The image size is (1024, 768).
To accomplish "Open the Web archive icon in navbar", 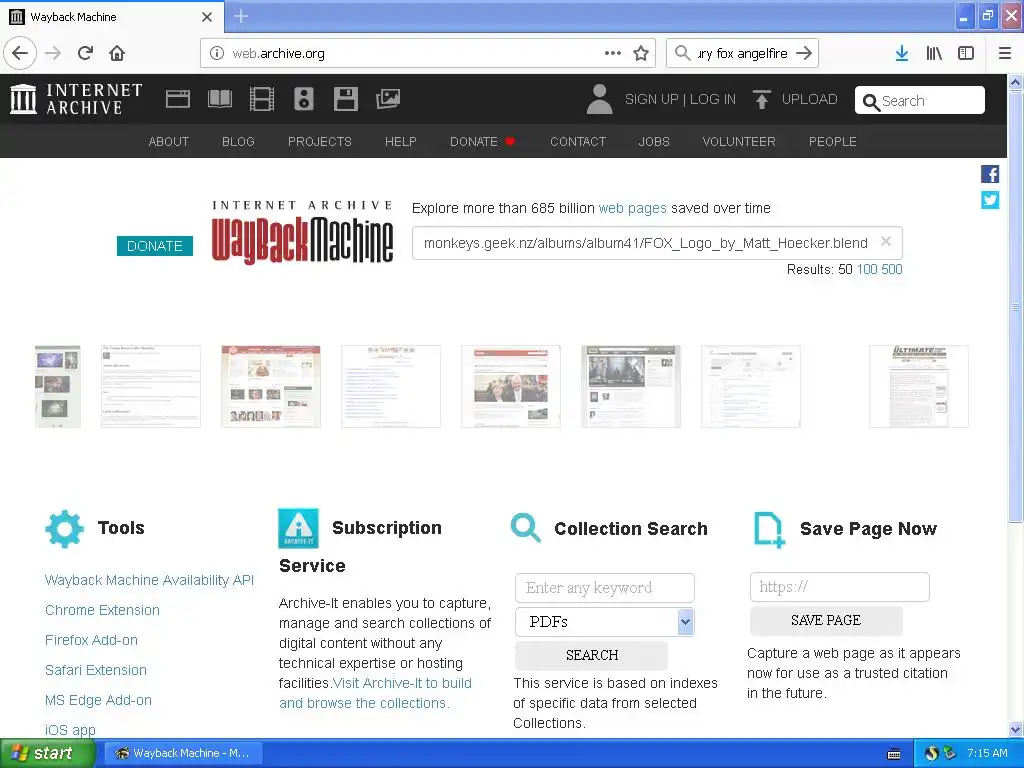I will coord(178,99).
